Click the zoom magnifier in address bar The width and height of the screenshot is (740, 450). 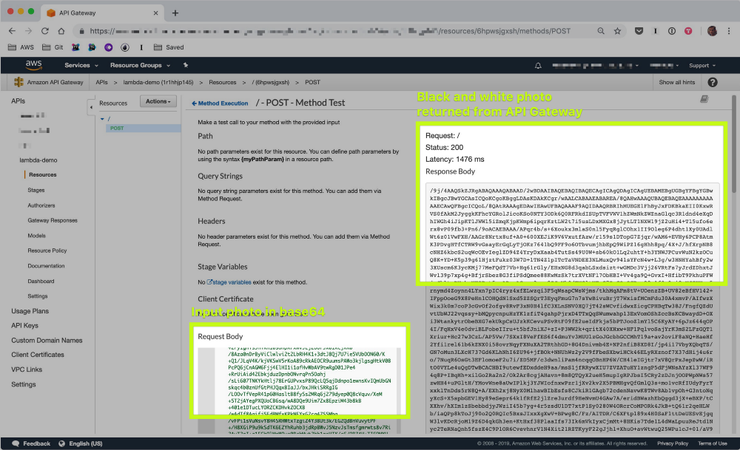[601, 31]
